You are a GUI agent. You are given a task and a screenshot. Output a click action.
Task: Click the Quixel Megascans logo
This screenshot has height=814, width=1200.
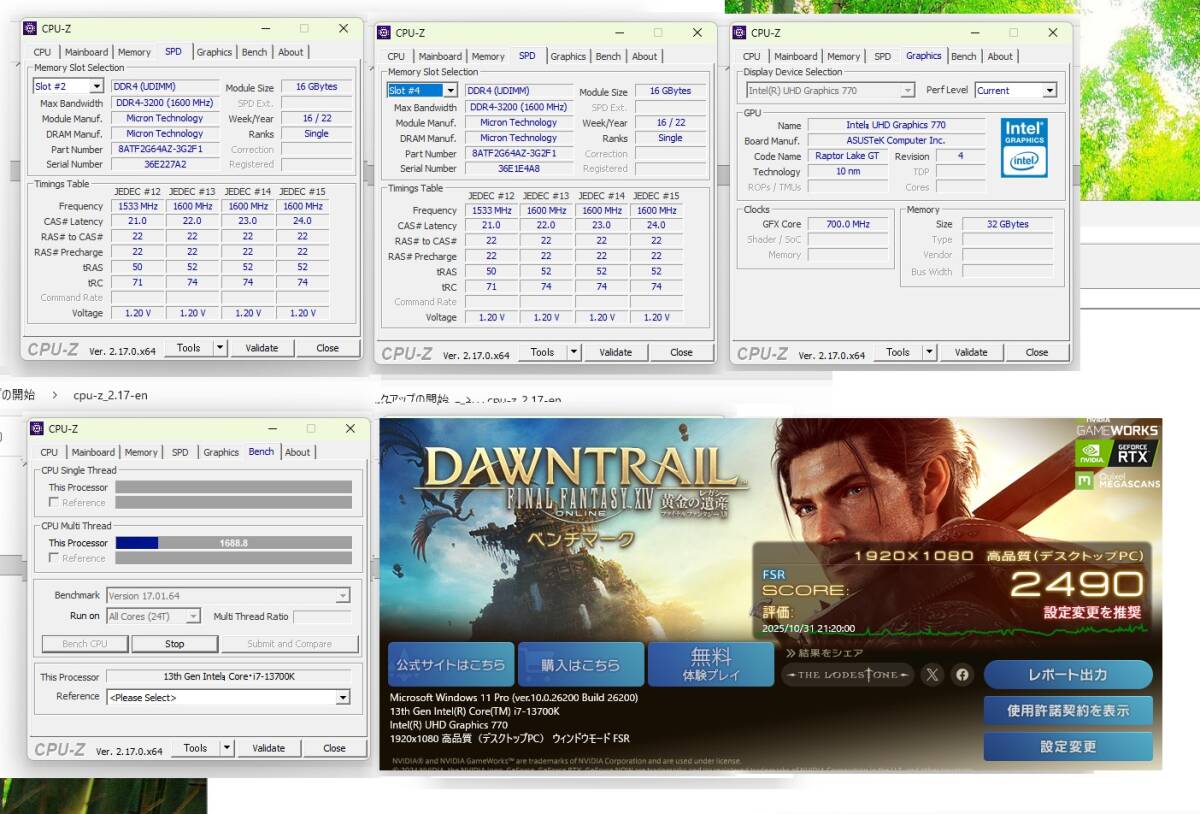[1116, 481]
